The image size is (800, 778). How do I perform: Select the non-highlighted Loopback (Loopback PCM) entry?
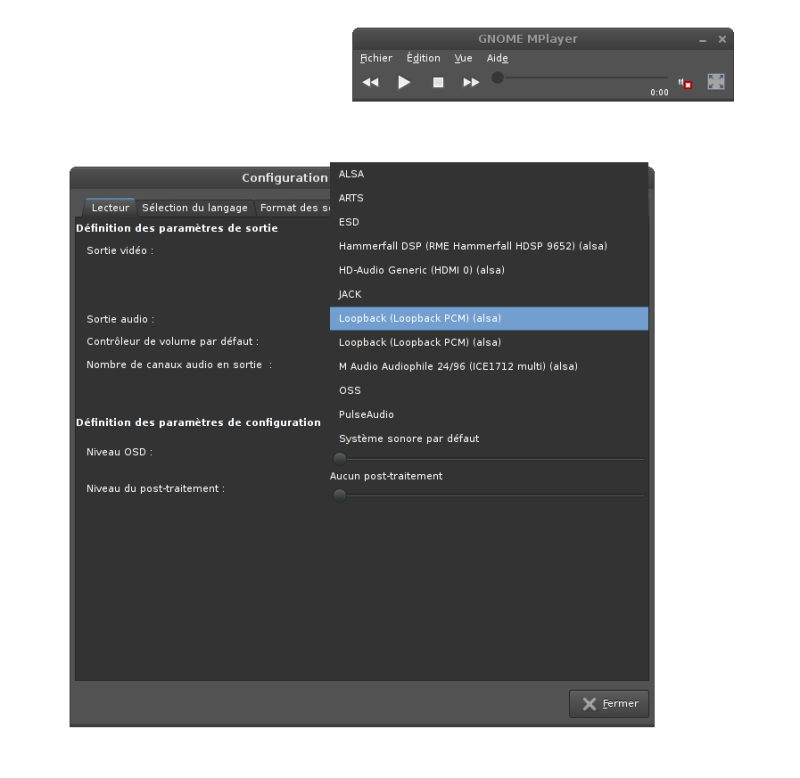(x=489, y=342)
